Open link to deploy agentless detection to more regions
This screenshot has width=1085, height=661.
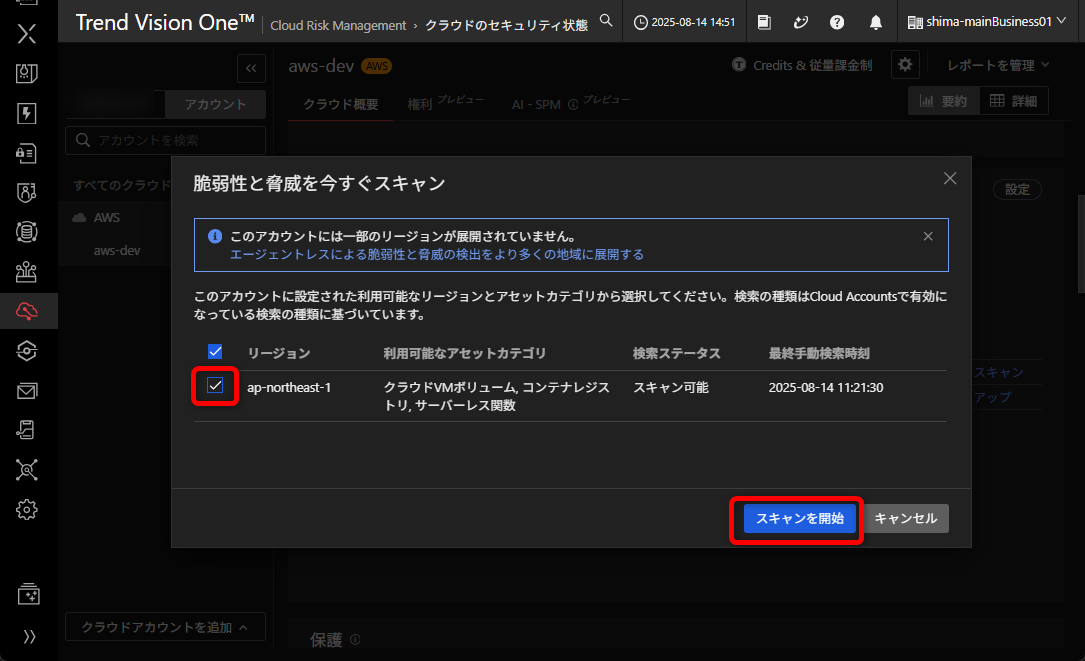tap(437, 255)
